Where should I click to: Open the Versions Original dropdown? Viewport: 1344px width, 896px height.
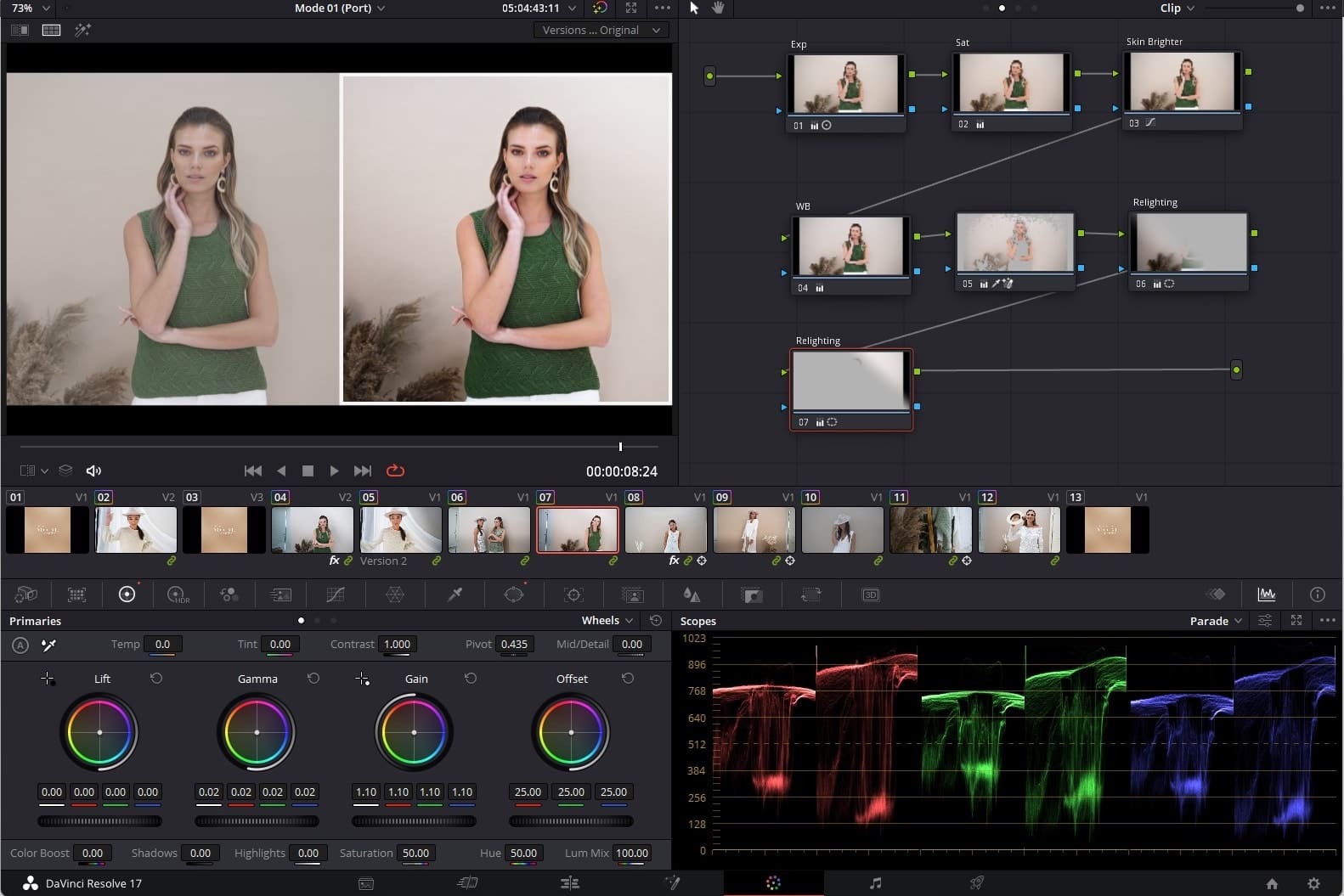pyautogui.click(x=600, y=30)
